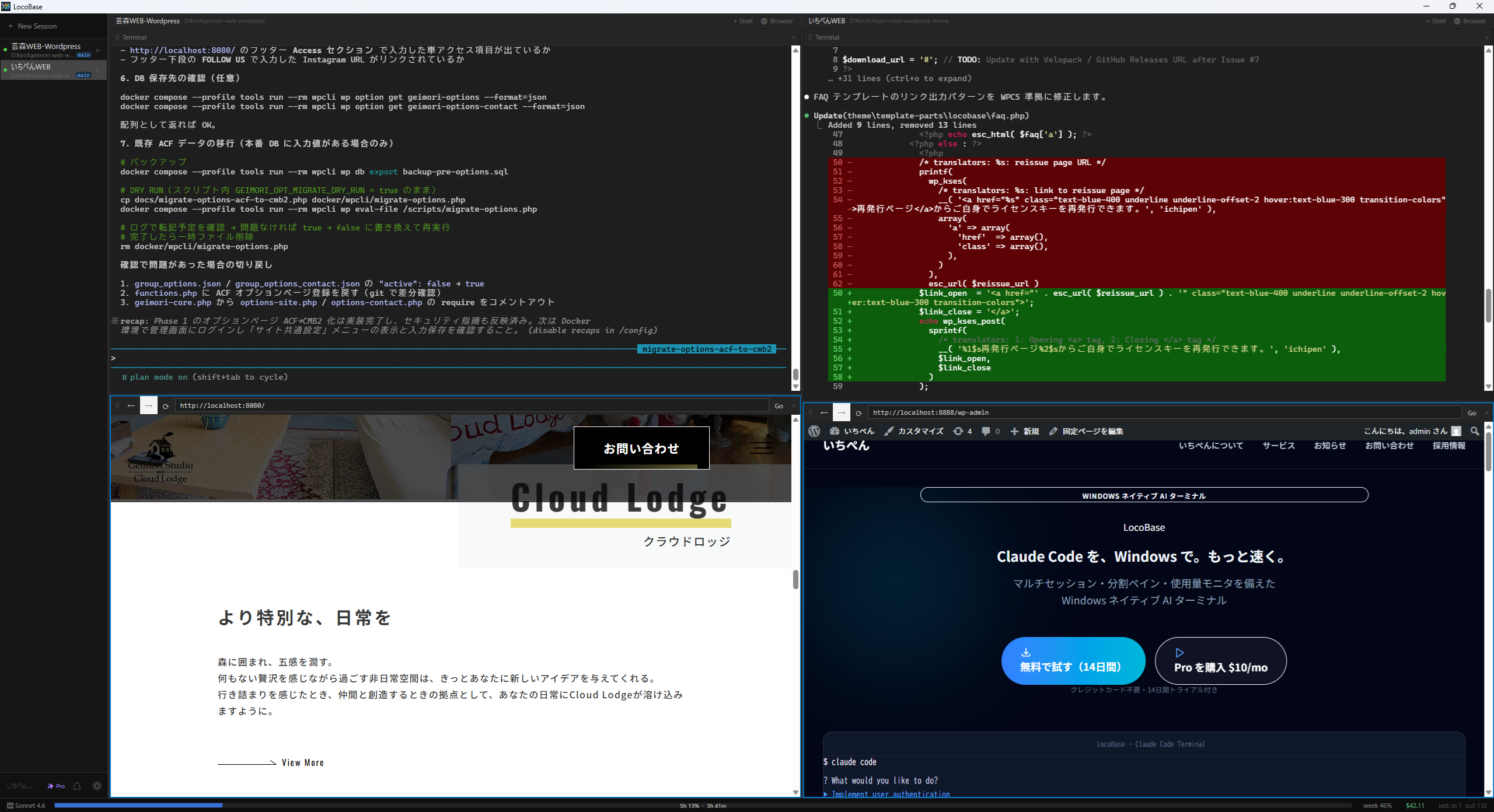Add Shell to いちぺんWEB pane
This screenshot has width=1494, height=812.
pos(1436,21)
